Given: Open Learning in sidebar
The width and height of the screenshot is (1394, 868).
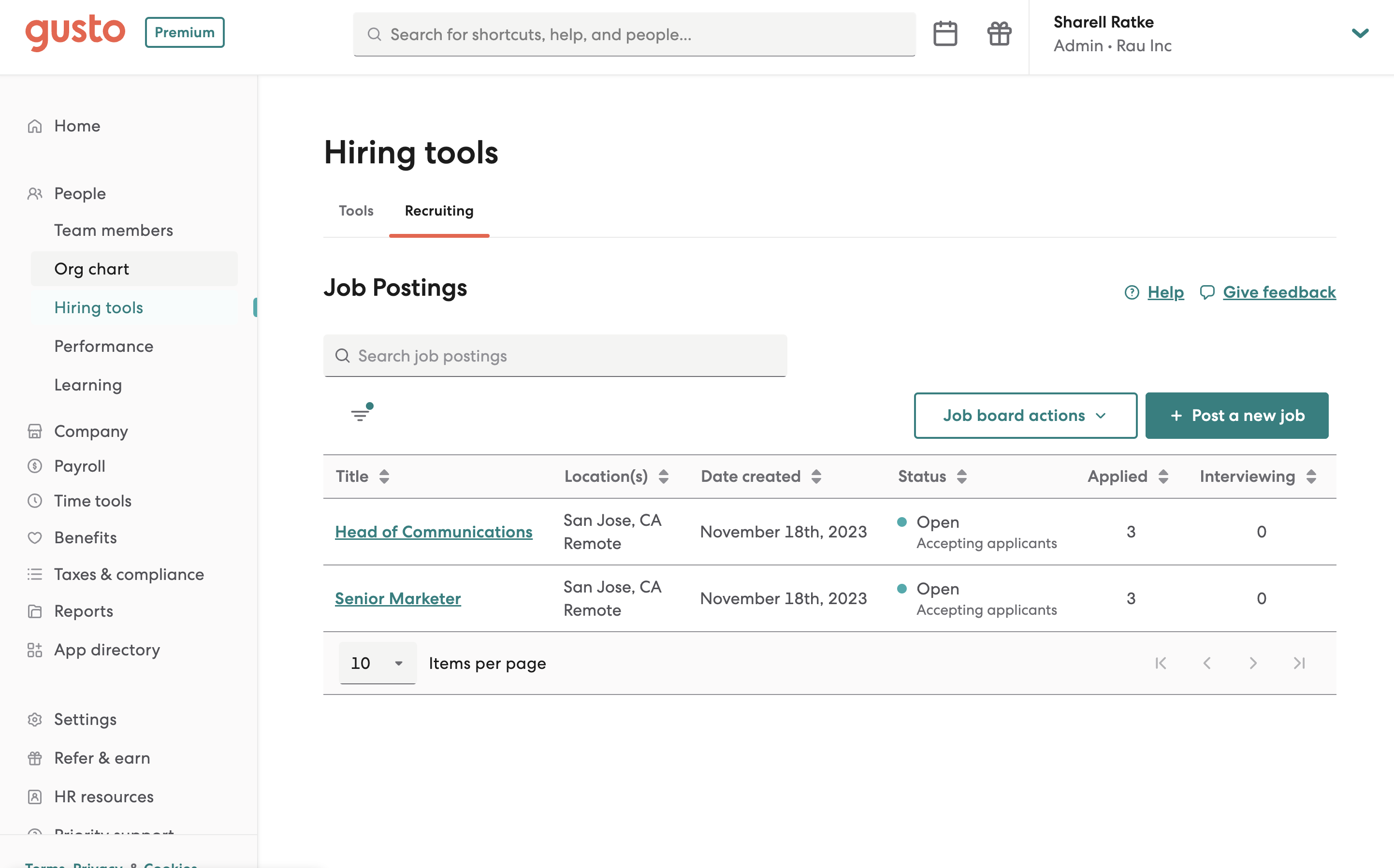Looking at the screenshot, I should point(88,385).
